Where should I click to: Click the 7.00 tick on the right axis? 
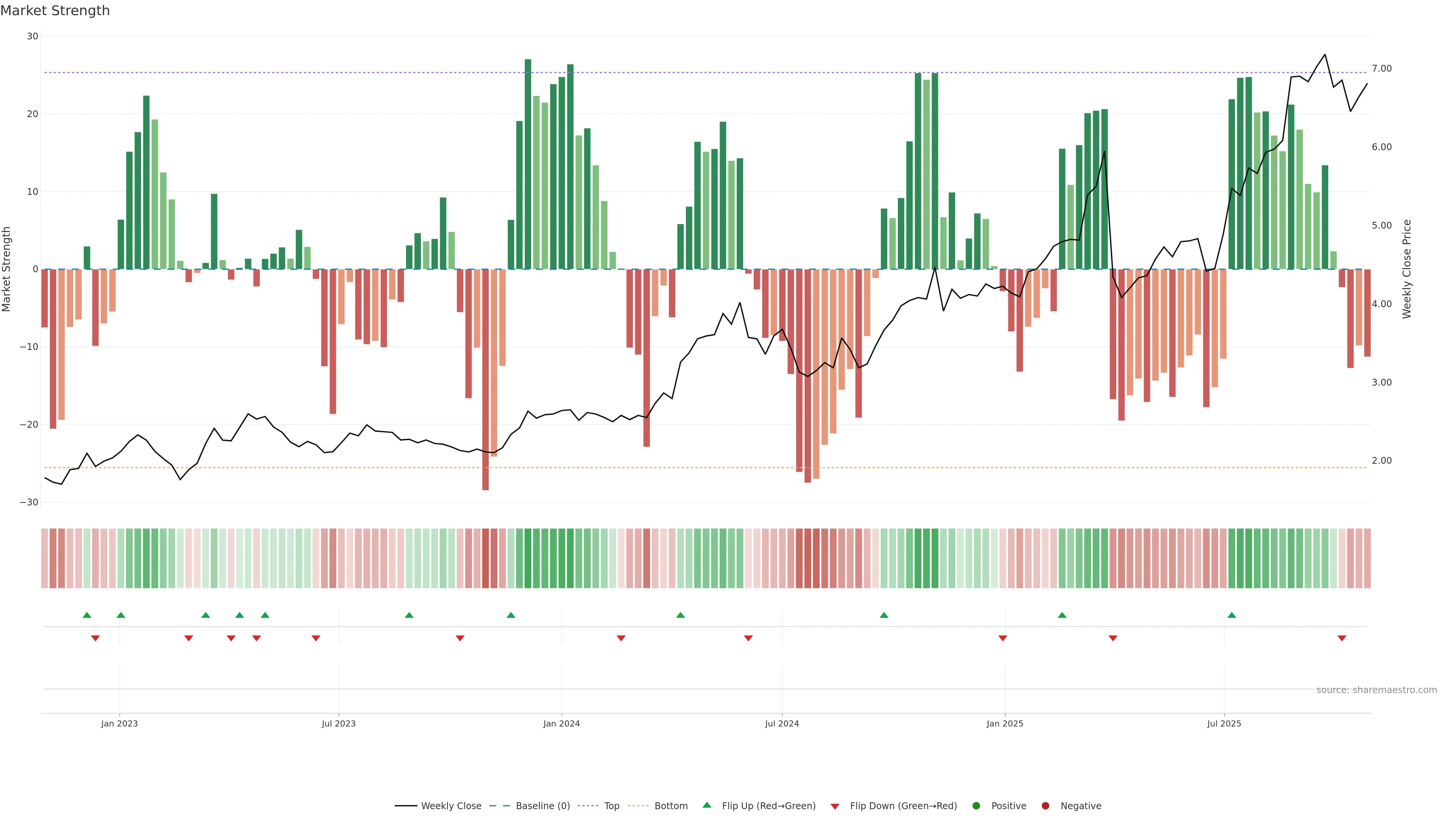[1381, 68]
